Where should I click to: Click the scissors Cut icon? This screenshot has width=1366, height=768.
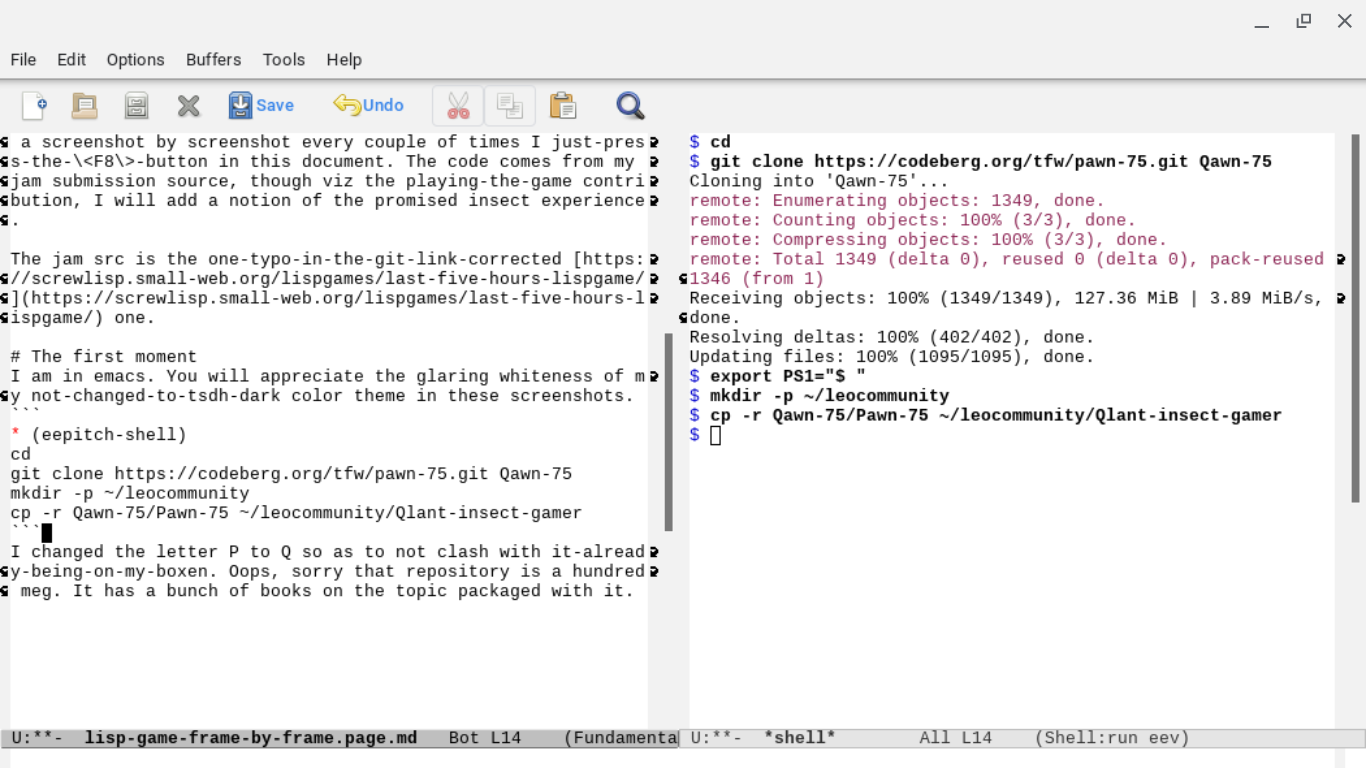(458, 105)
